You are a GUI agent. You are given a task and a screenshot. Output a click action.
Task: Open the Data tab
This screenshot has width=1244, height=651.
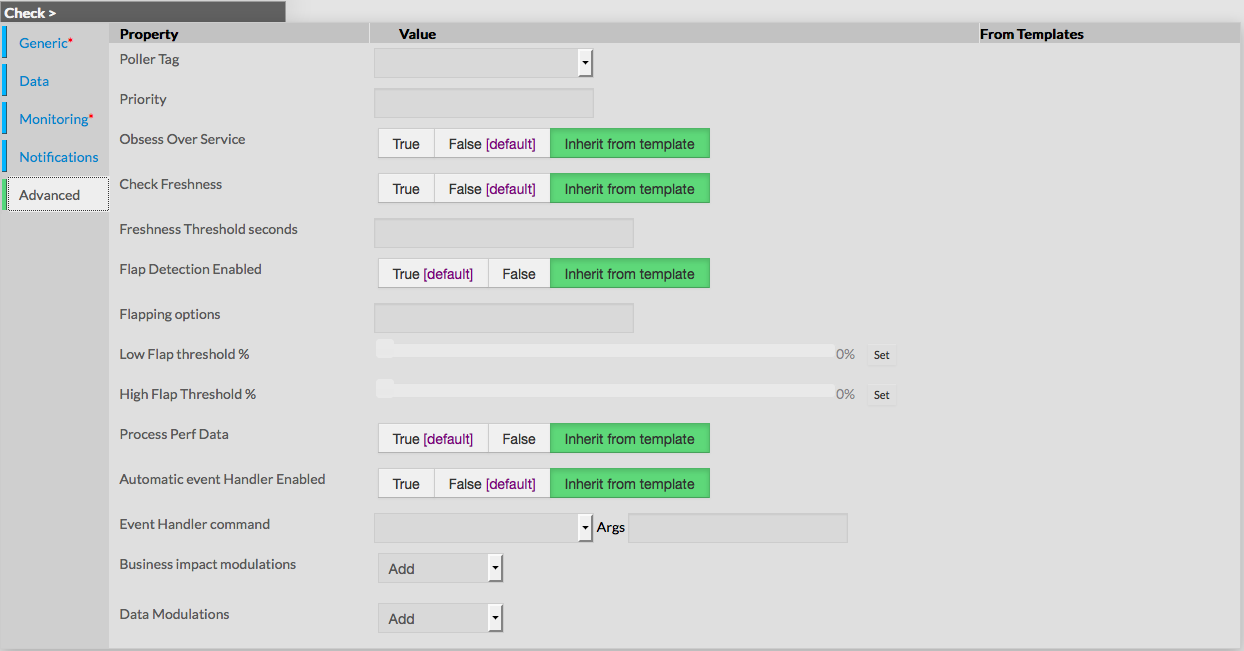pos(34,81)
